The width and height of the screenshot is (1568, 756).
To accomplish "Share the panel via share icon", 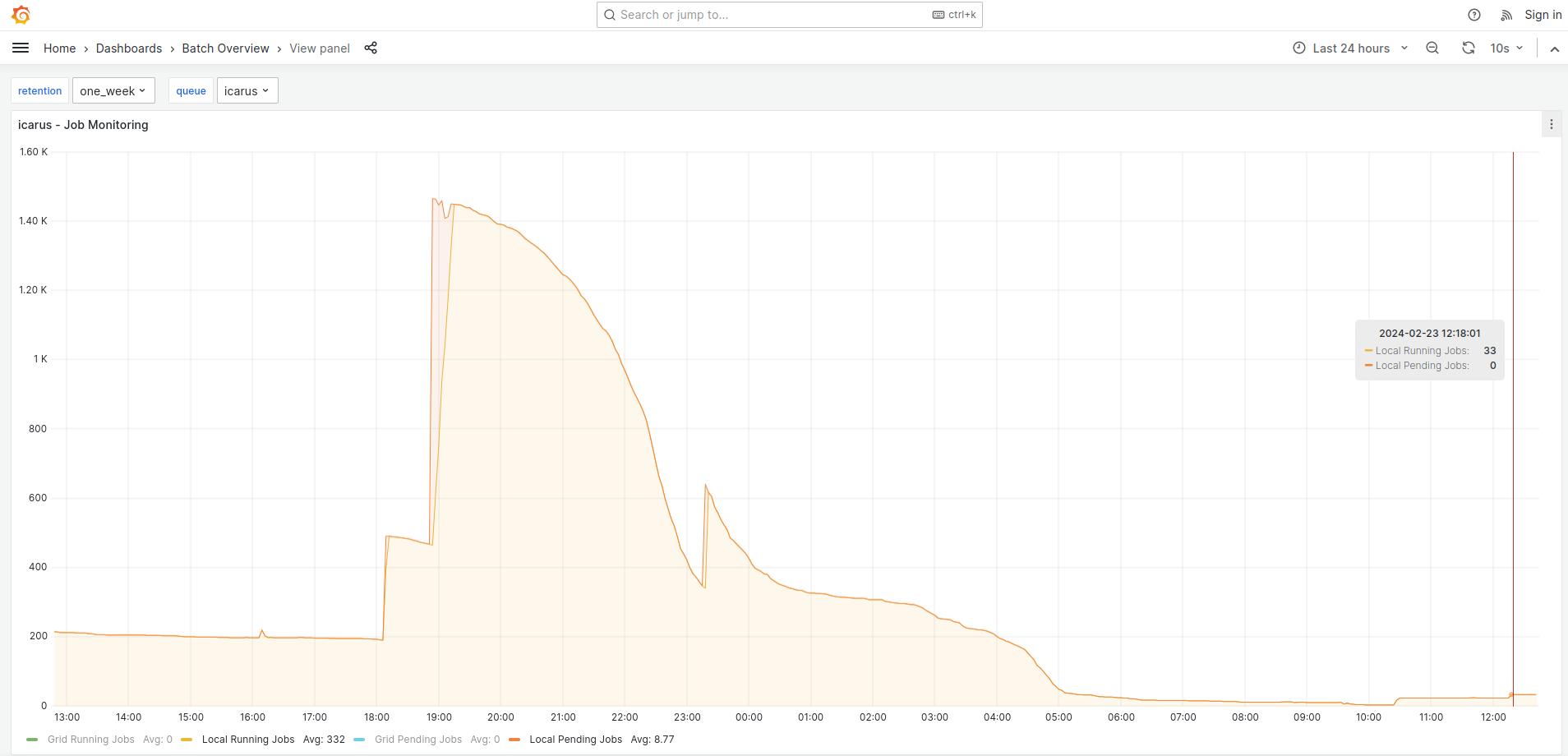I will coord(371,48).
